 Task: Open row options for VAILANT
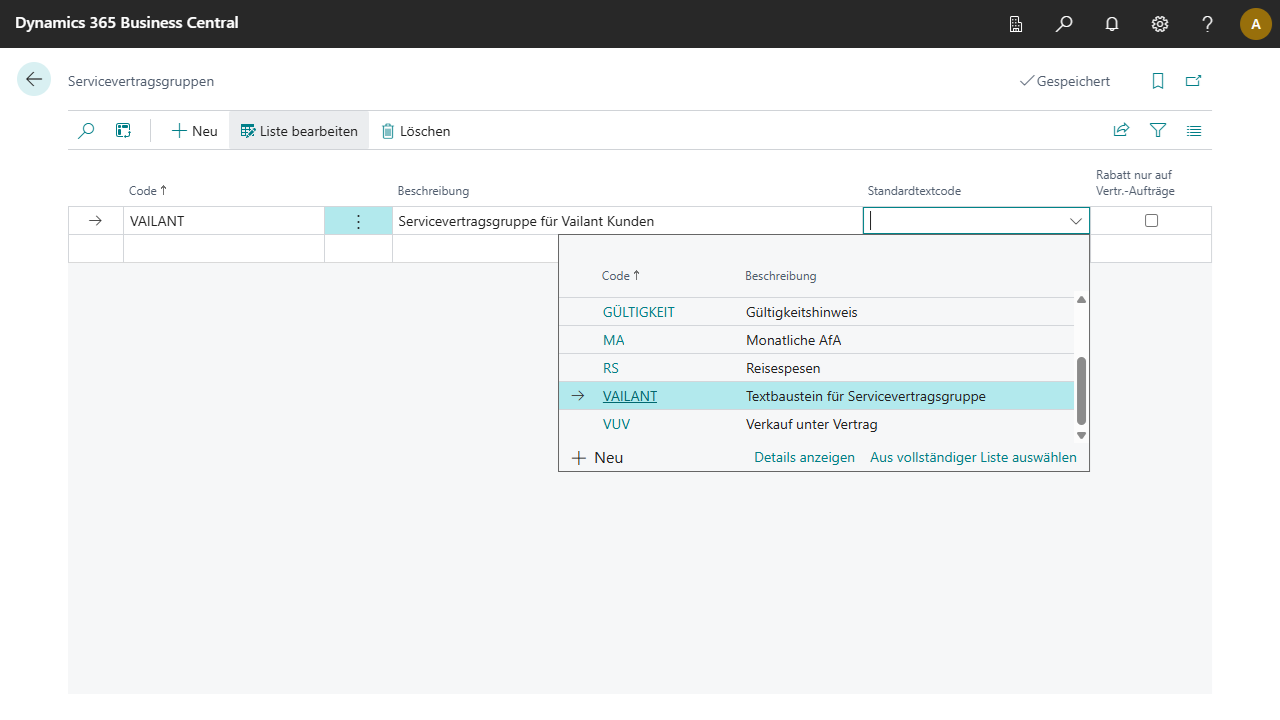click(x=358, y=221)
